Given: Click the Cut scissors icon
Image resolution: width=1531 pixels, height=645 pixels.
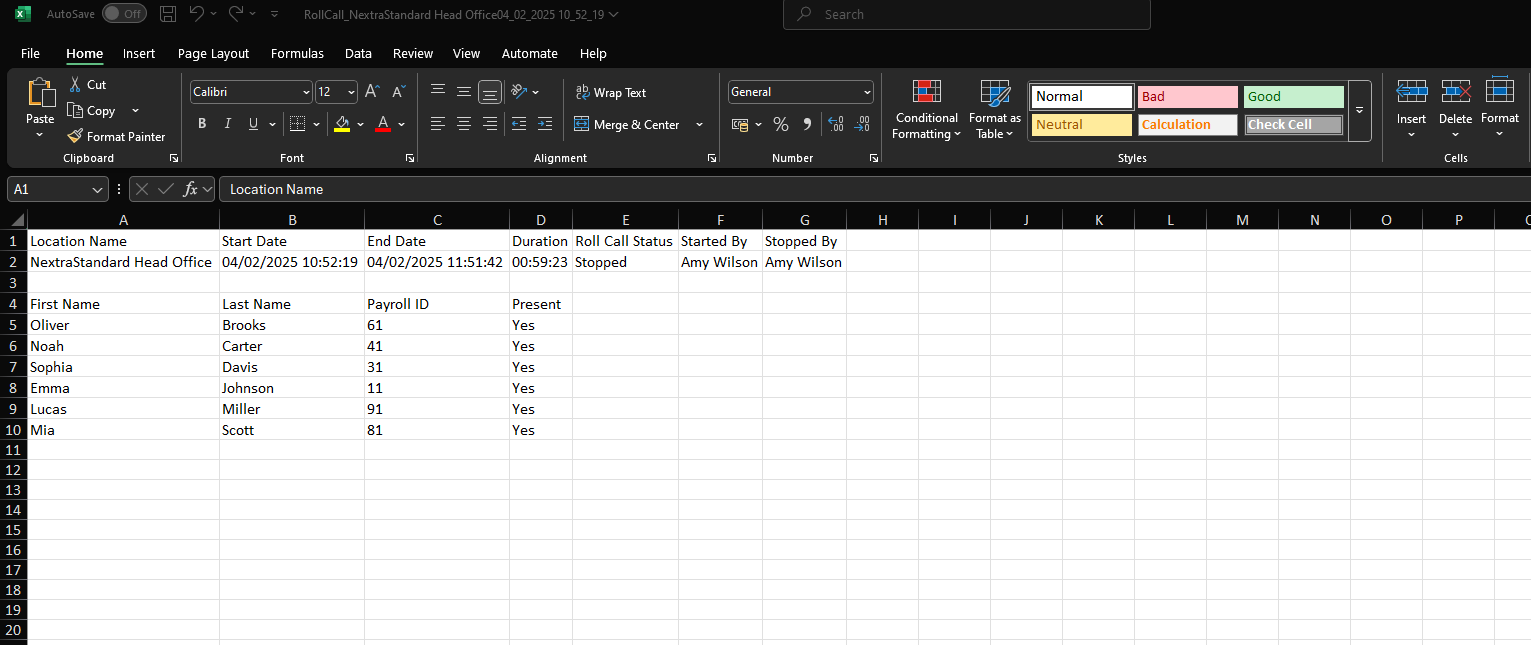Looking at the screenshot, I should pos(75,85).
